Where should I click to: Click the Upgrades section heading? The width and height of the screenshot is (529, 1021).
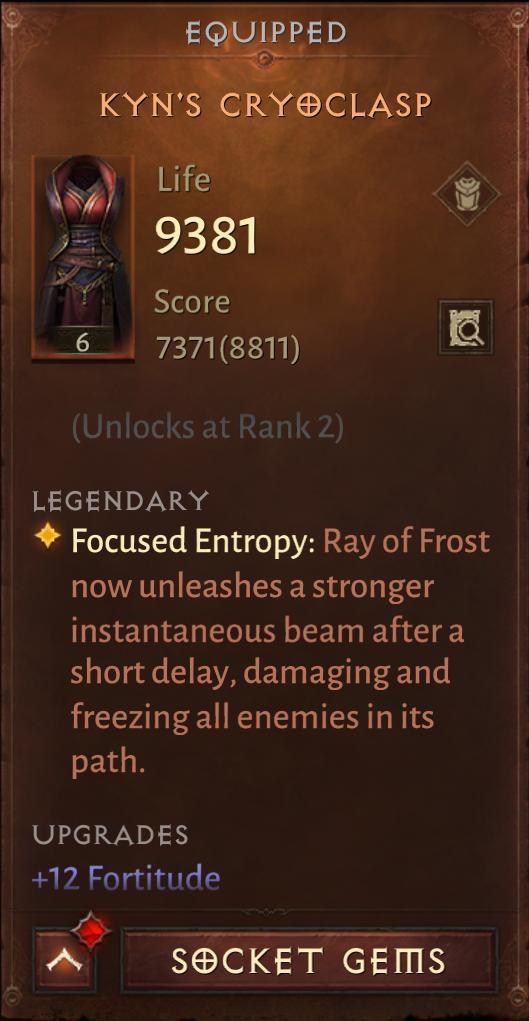(x=110, y=834)
